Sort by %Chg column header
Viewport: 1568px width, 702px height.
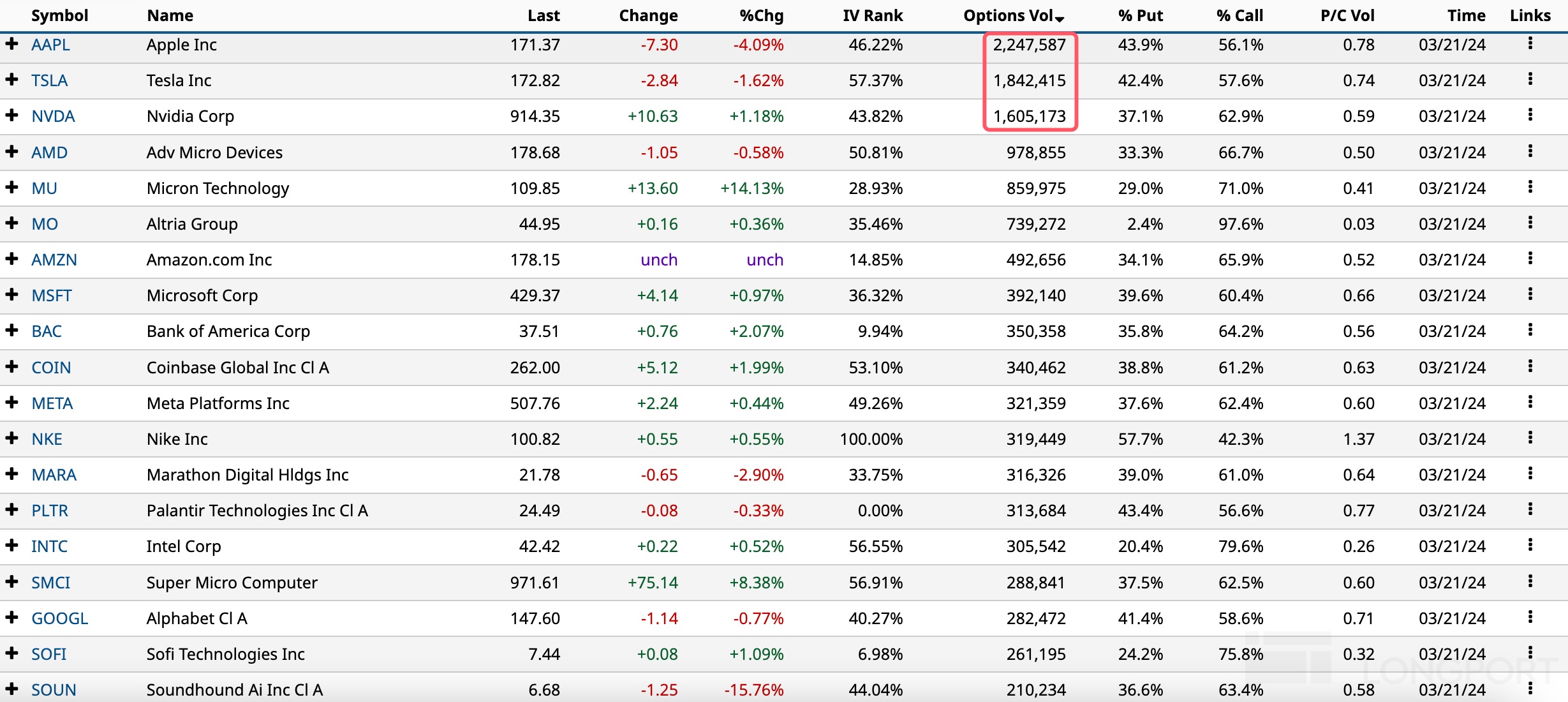(761, 15)
